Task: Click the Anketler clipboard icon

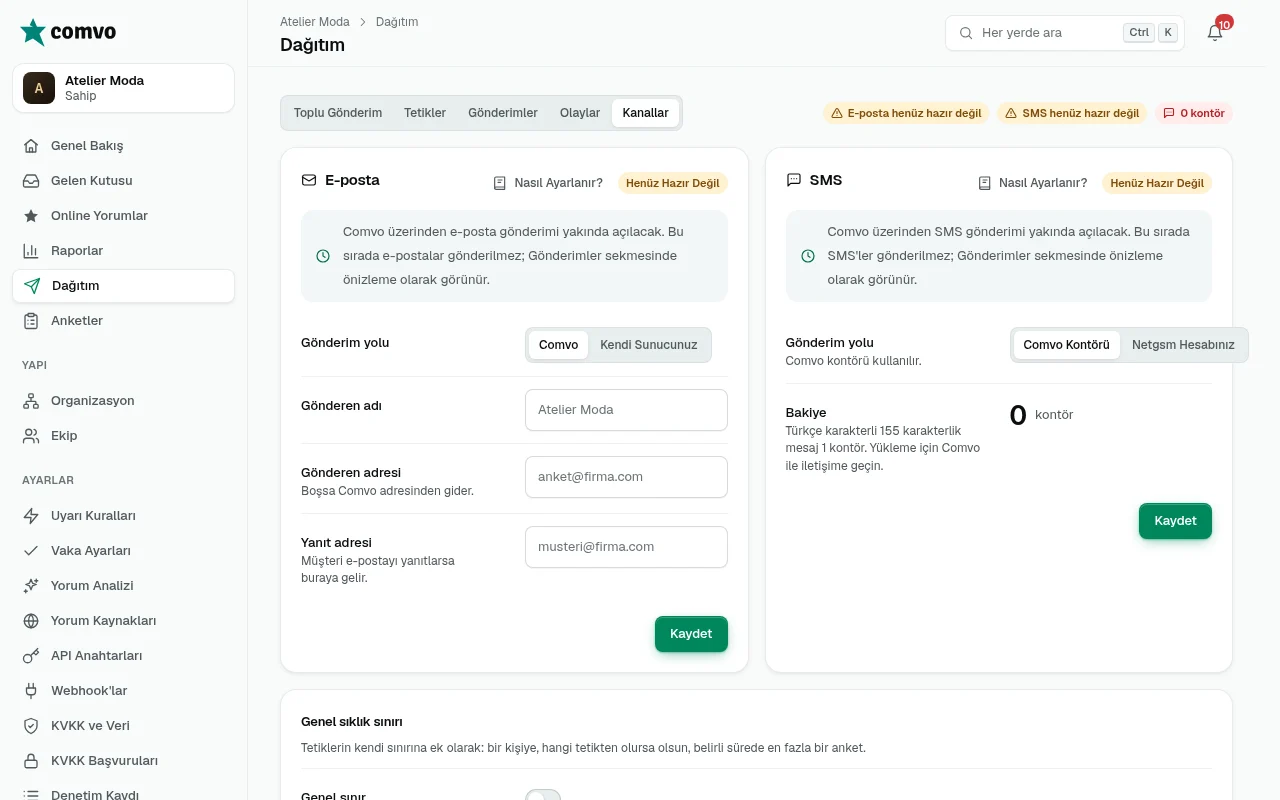Action: coord(31,321)
